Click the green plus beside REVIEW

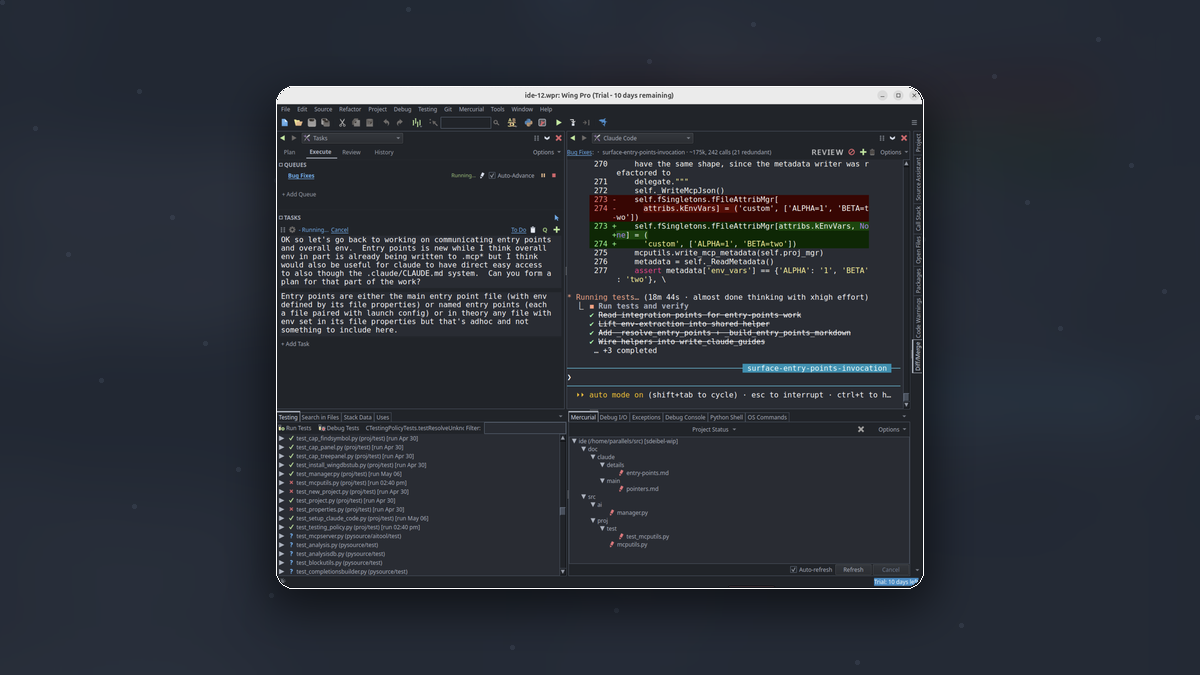(x=863, y=152)
